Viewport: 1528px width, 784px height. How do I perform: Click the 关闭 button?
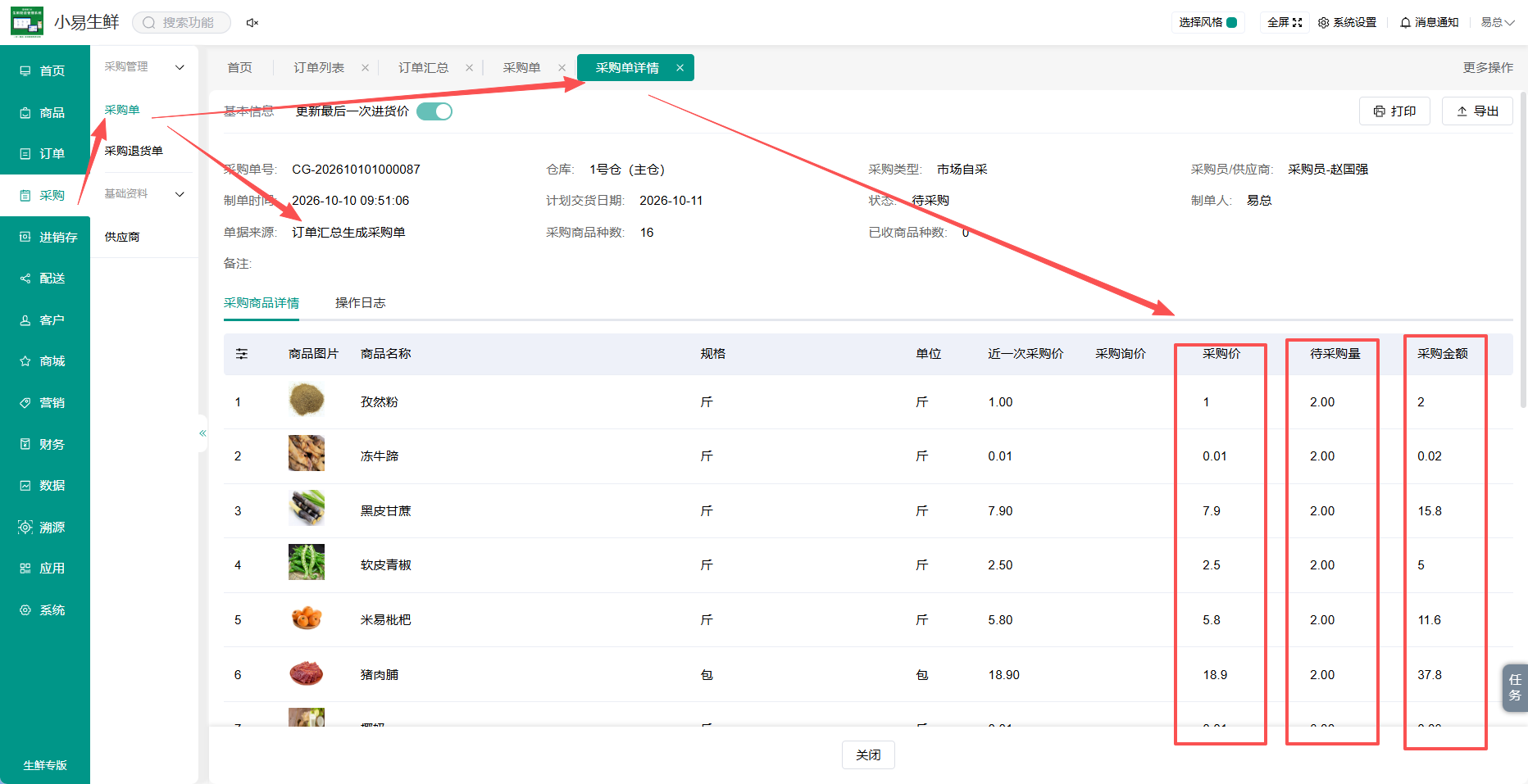tap(868, 755)
